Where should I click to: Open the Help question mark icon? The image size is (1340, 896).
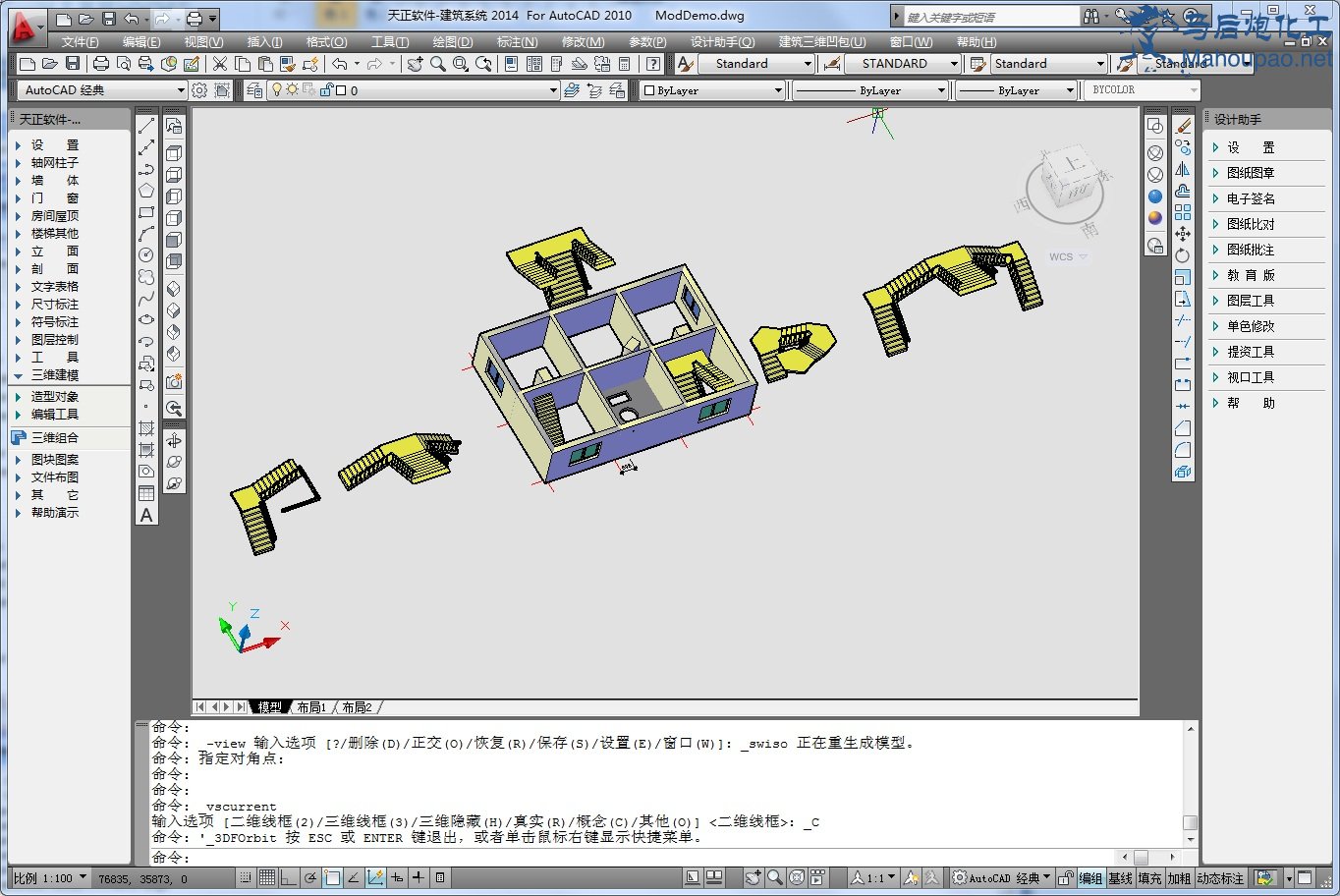pos(653,64)
